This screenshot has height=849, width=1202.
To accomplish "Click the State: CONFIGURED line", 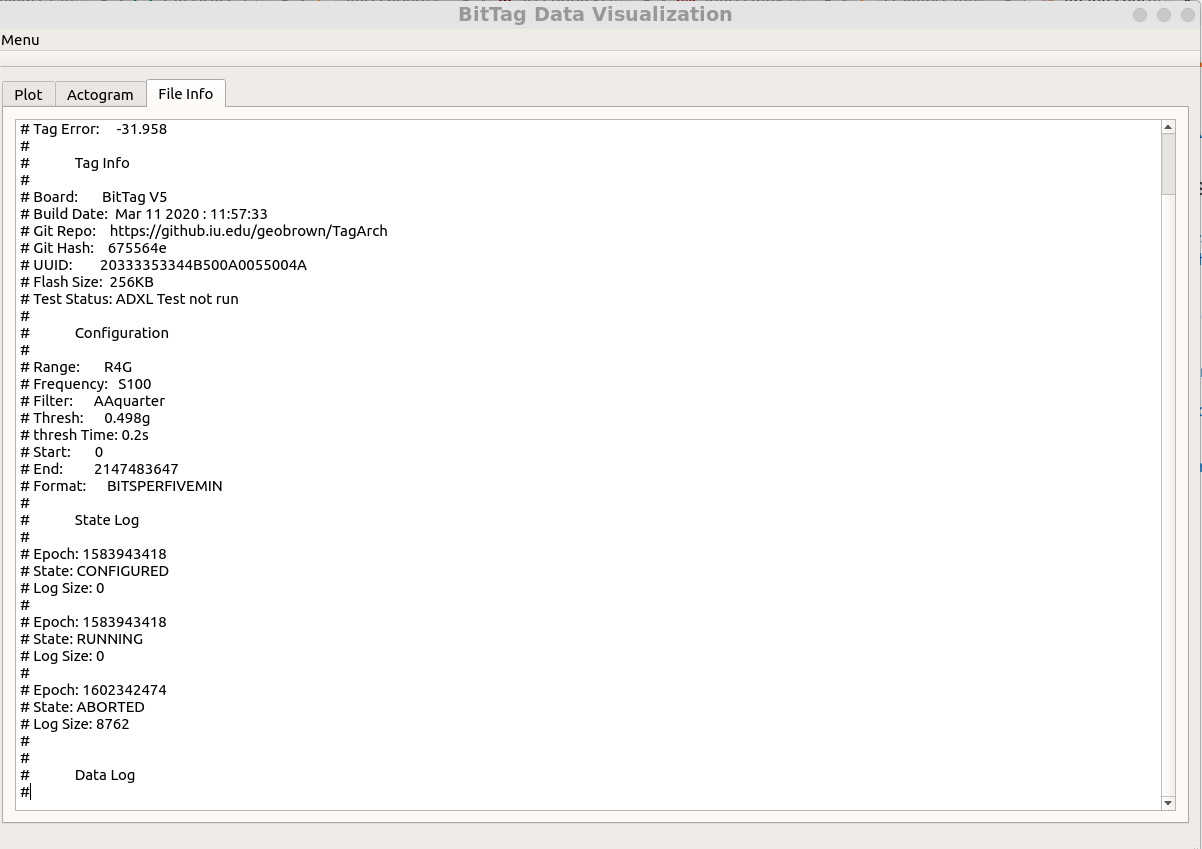I will 94,571.
